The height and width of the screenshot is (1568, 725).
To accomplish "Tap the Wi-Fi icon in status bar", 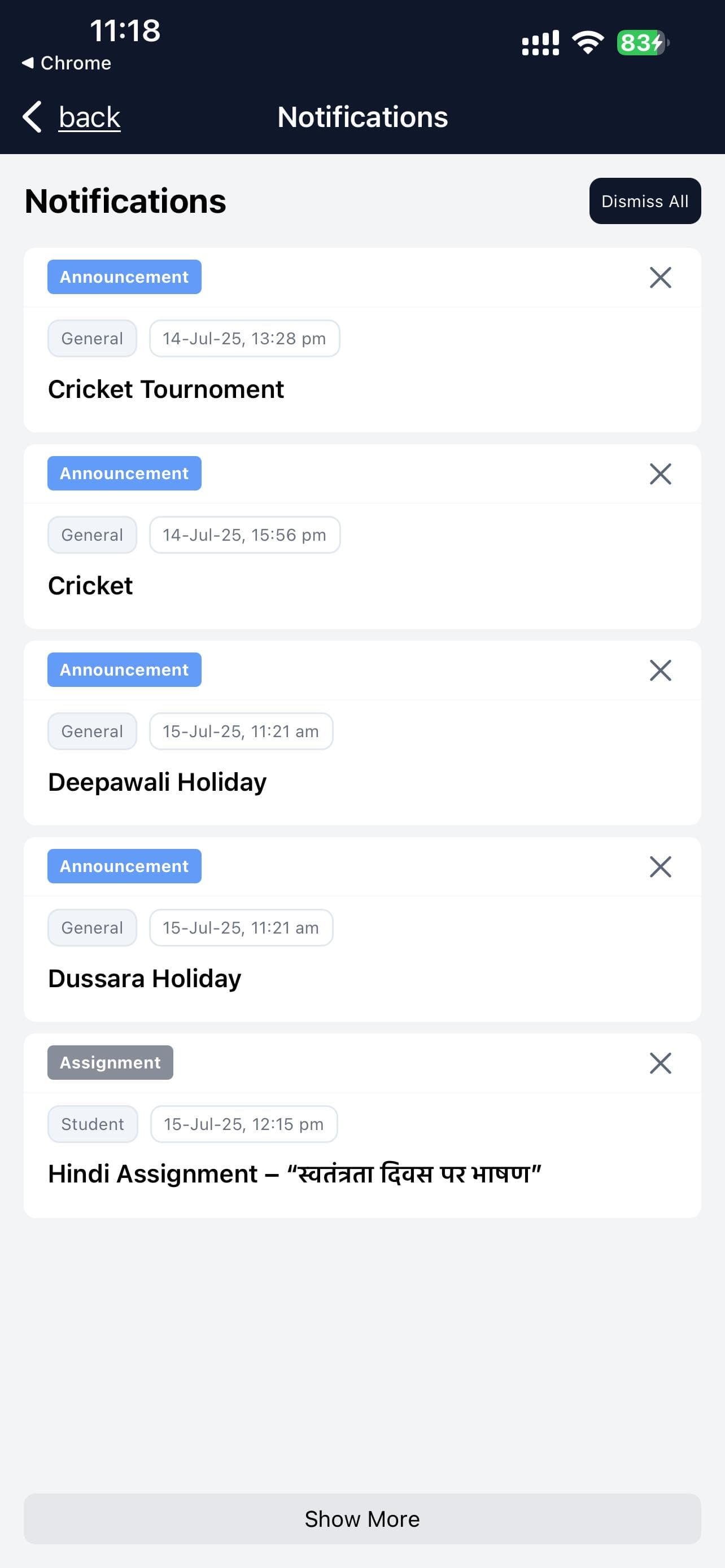I will 587,42.
